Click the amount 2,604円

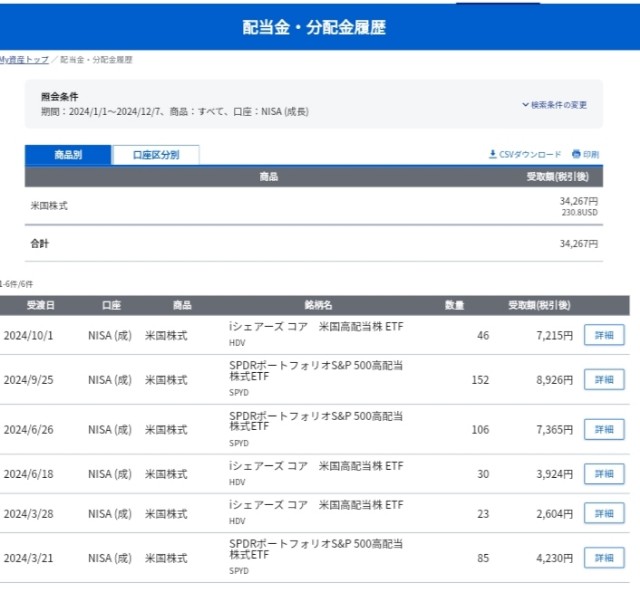(x=554, y=514)
